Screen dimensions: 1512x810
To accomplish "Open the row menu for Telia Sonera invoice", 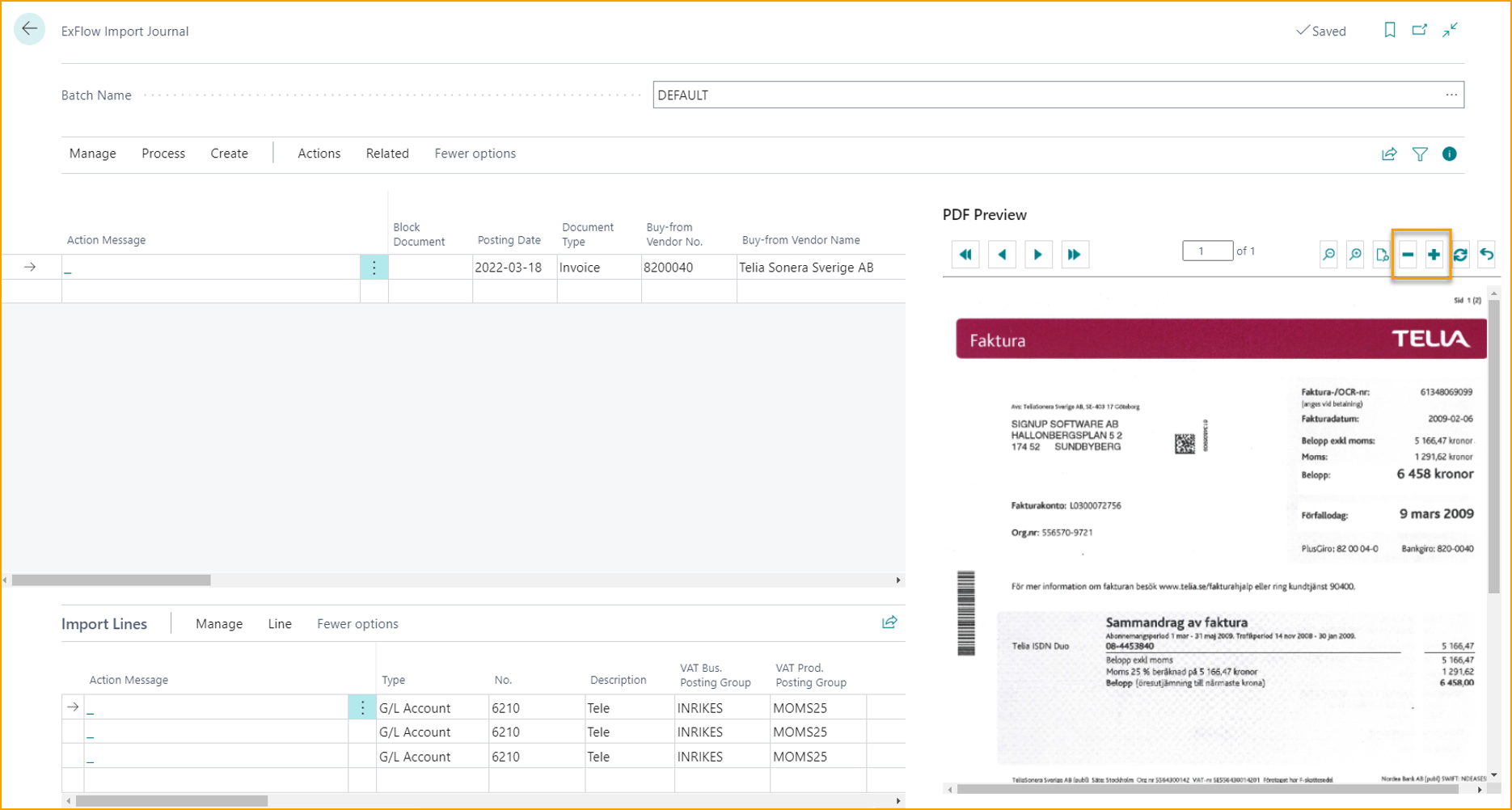I will tap(374, 267).
